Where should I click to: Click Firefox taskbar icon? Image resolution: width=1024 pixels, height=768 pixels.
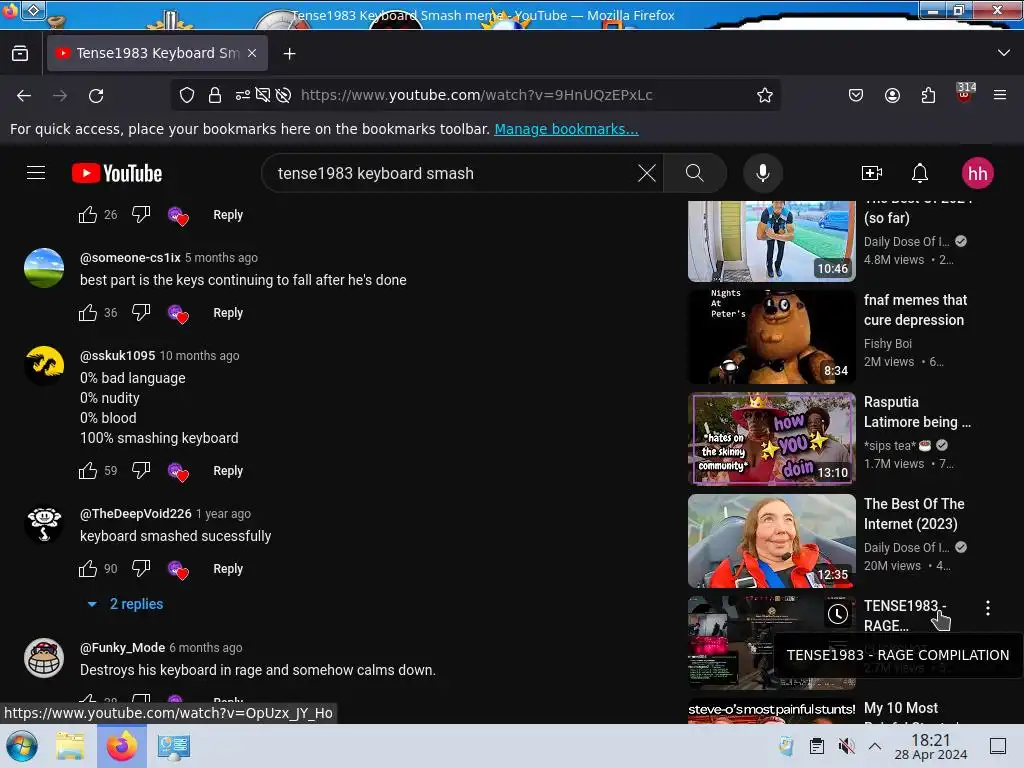pos(122,746)
